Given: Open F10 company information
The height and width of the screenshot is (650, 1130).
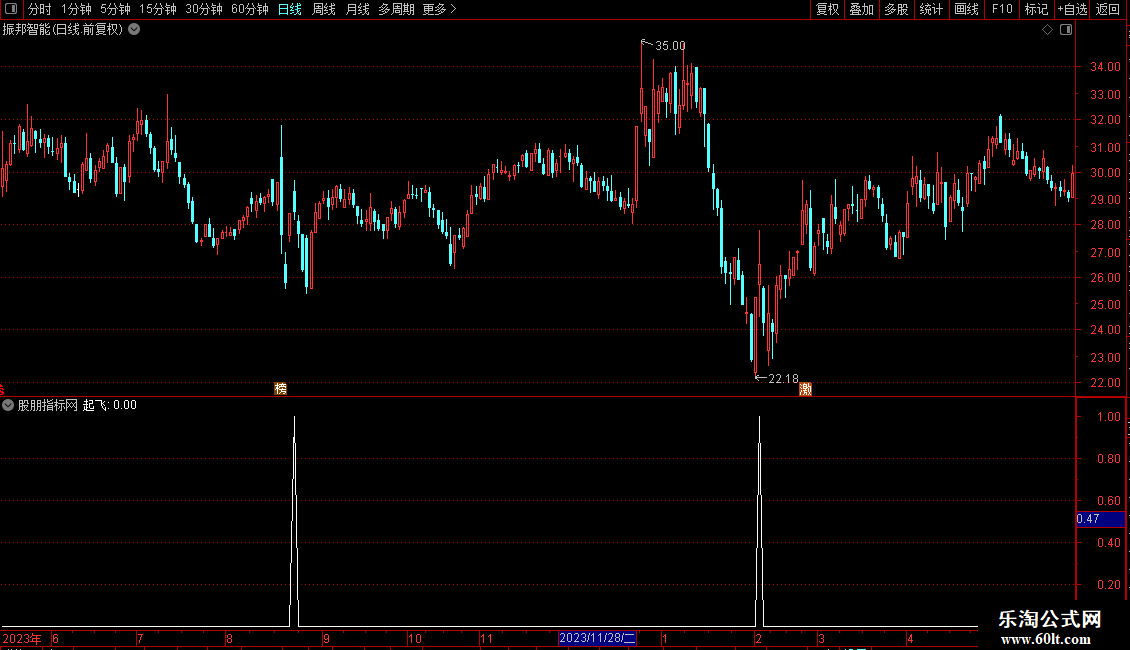Looking at the screenshot, I should 1002,9.
